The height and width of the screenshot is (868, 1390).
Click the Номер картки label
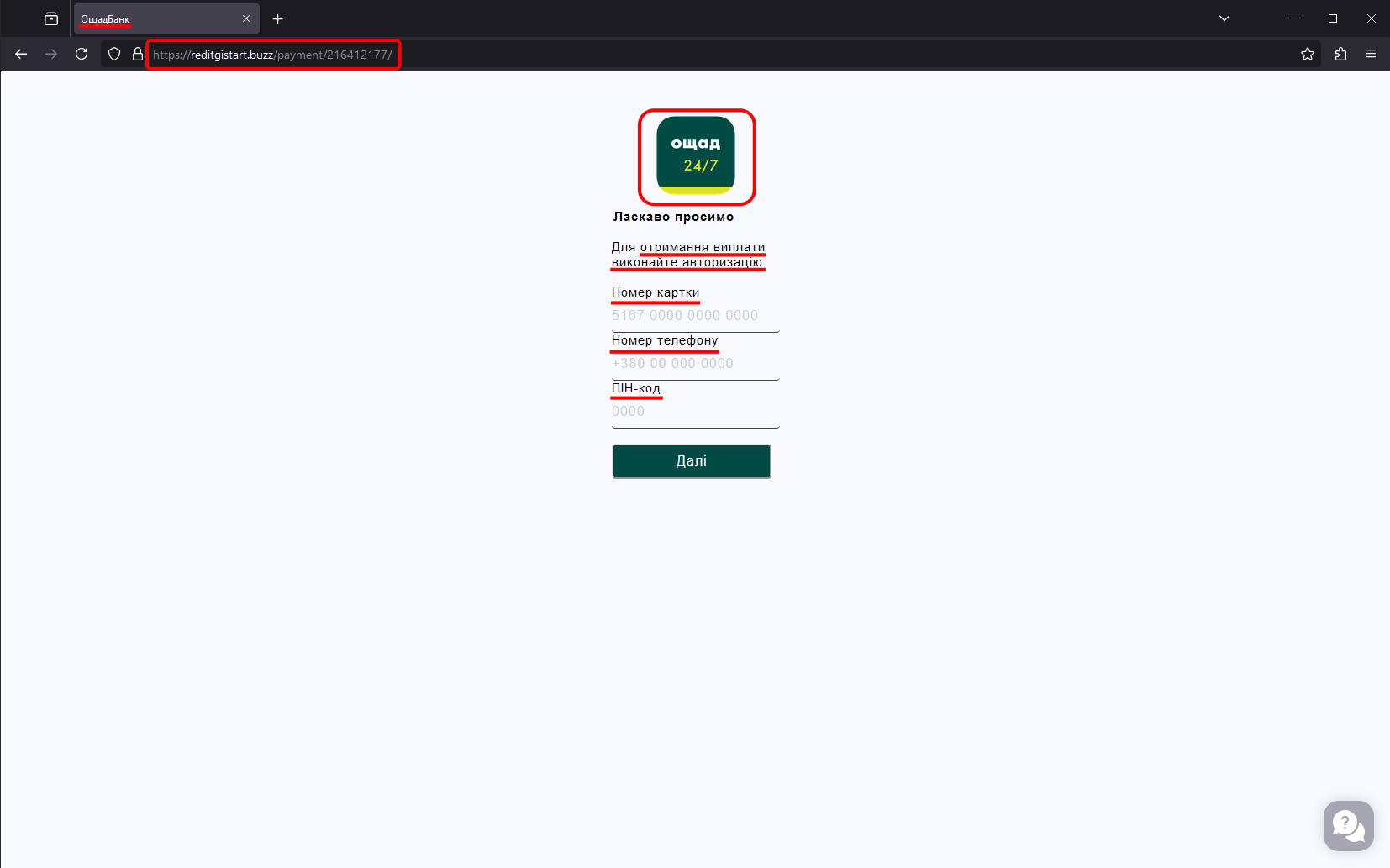coord(656,292)
